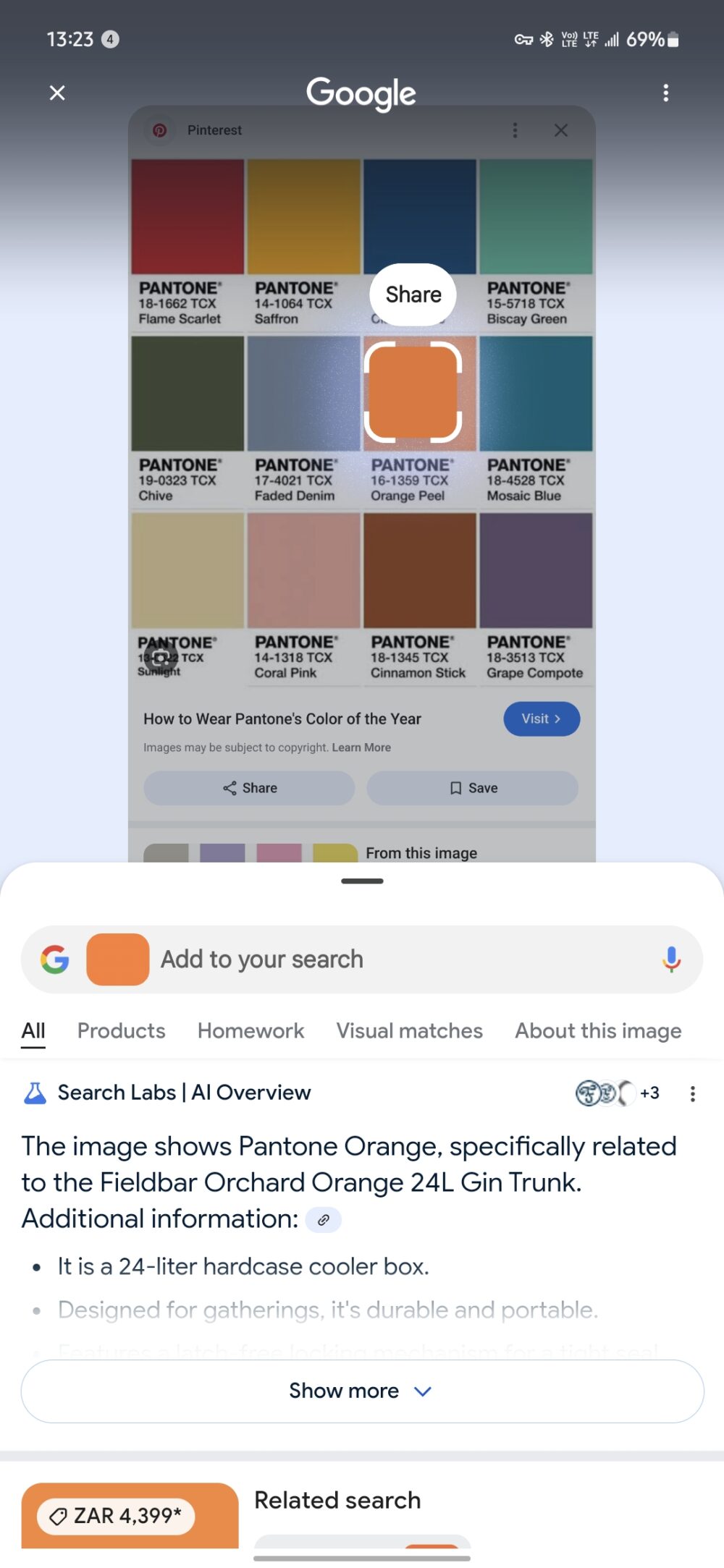Viewport: 724px width, 1568px height.
Task: Open the three-dot menu on the image card
Action: [515, 130]
